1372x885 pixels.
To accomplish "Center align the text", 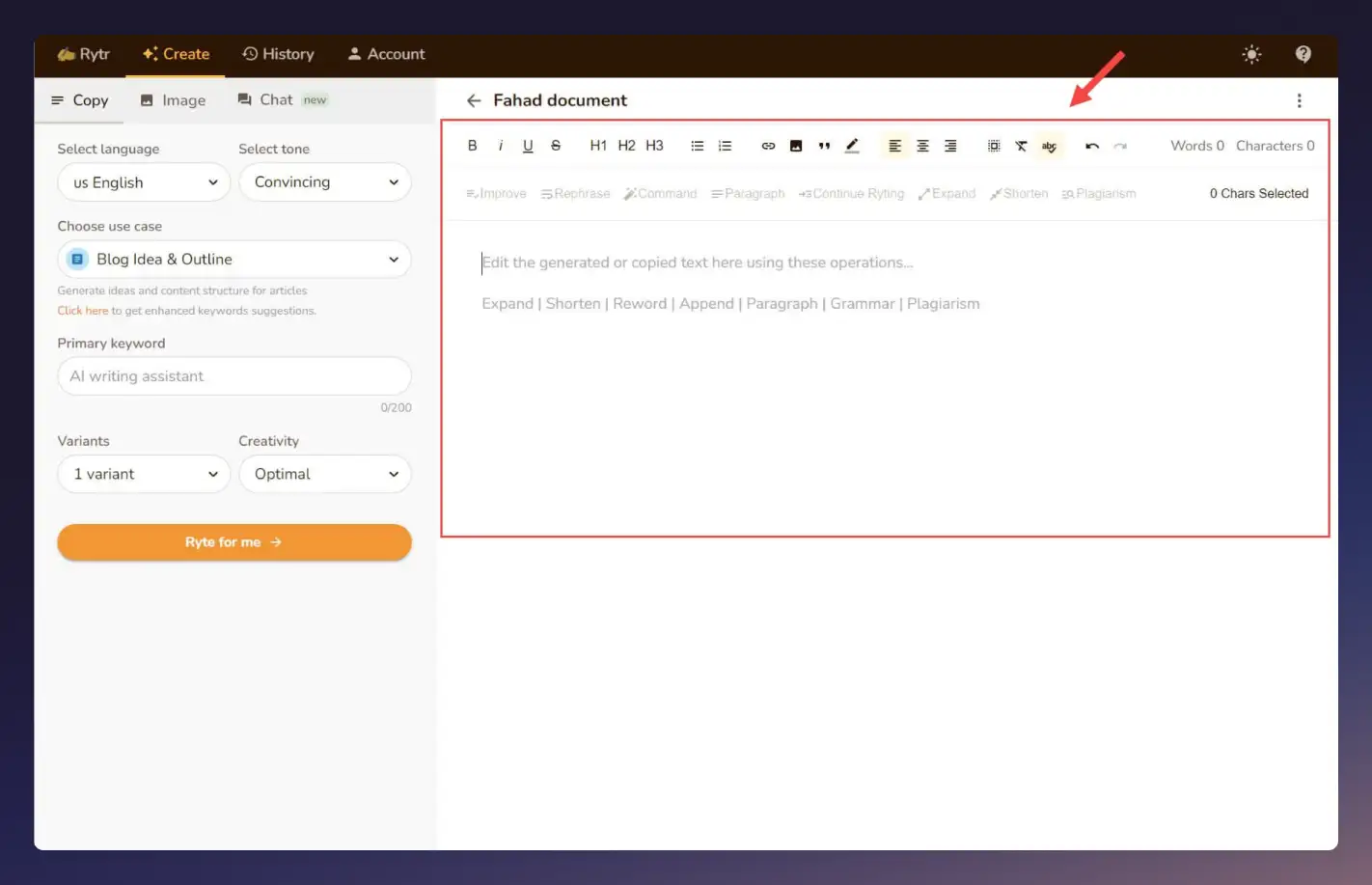I will pos(922,145).
